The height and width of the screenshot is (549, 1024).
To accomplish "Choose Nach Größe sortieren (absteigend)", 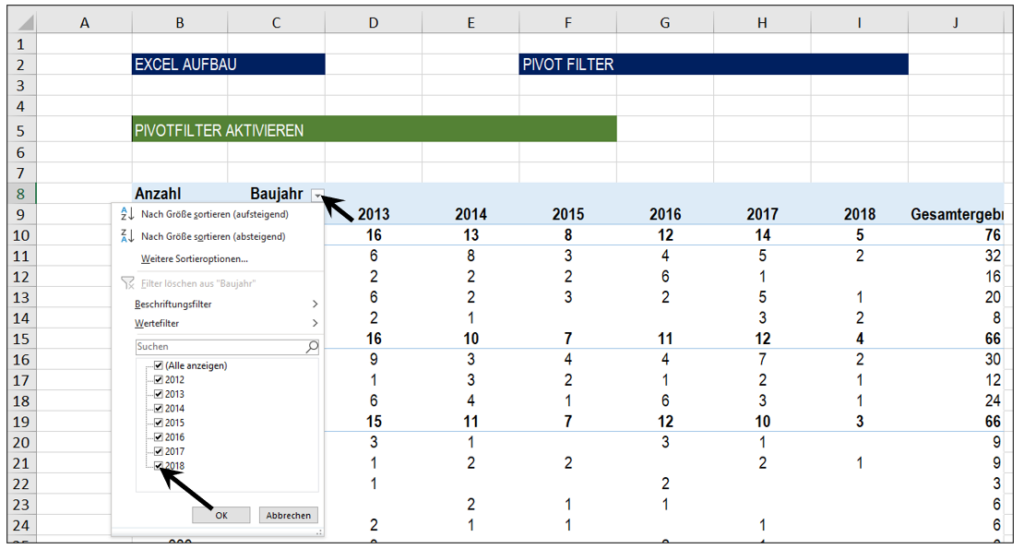I will tap(214, 236).
